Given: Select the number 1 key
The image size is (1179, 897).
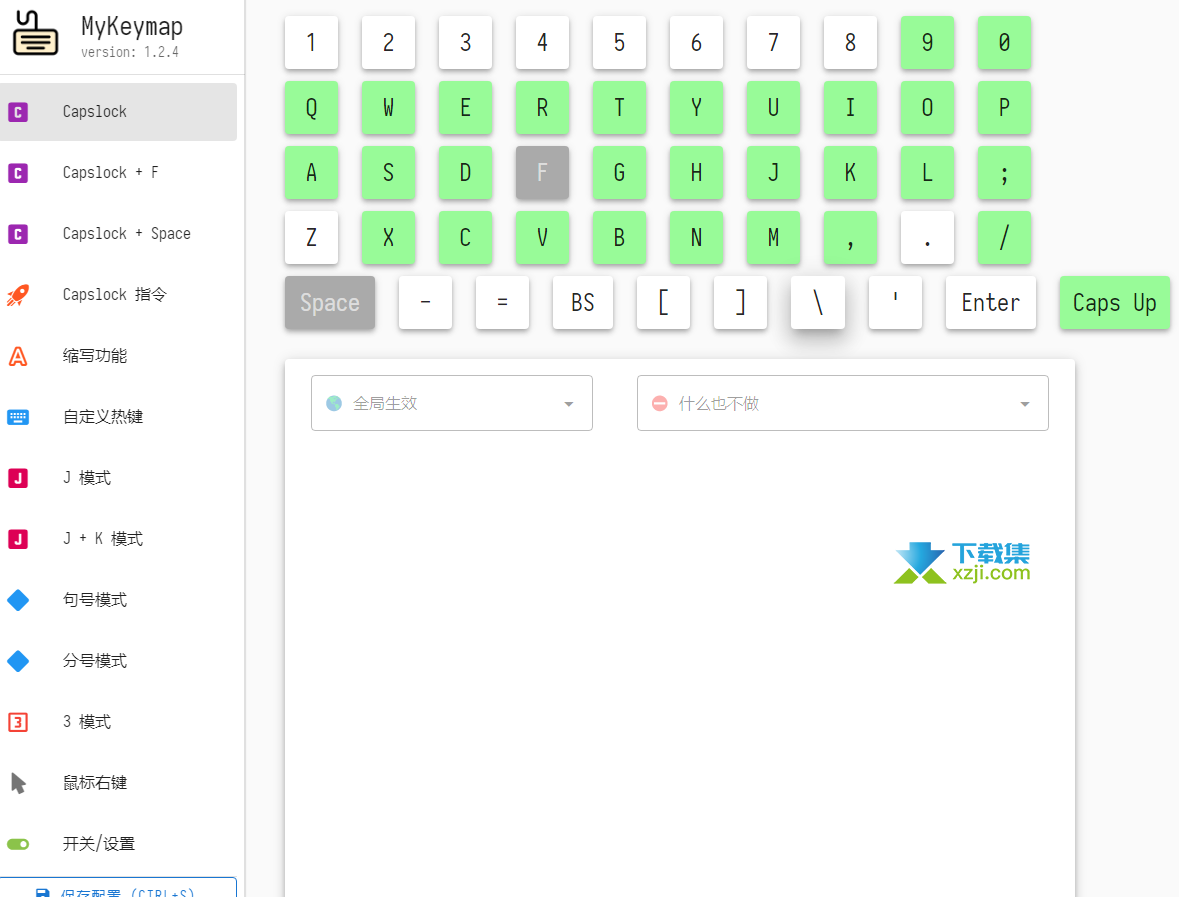Looking at the screenshot, I should [311, 43].
